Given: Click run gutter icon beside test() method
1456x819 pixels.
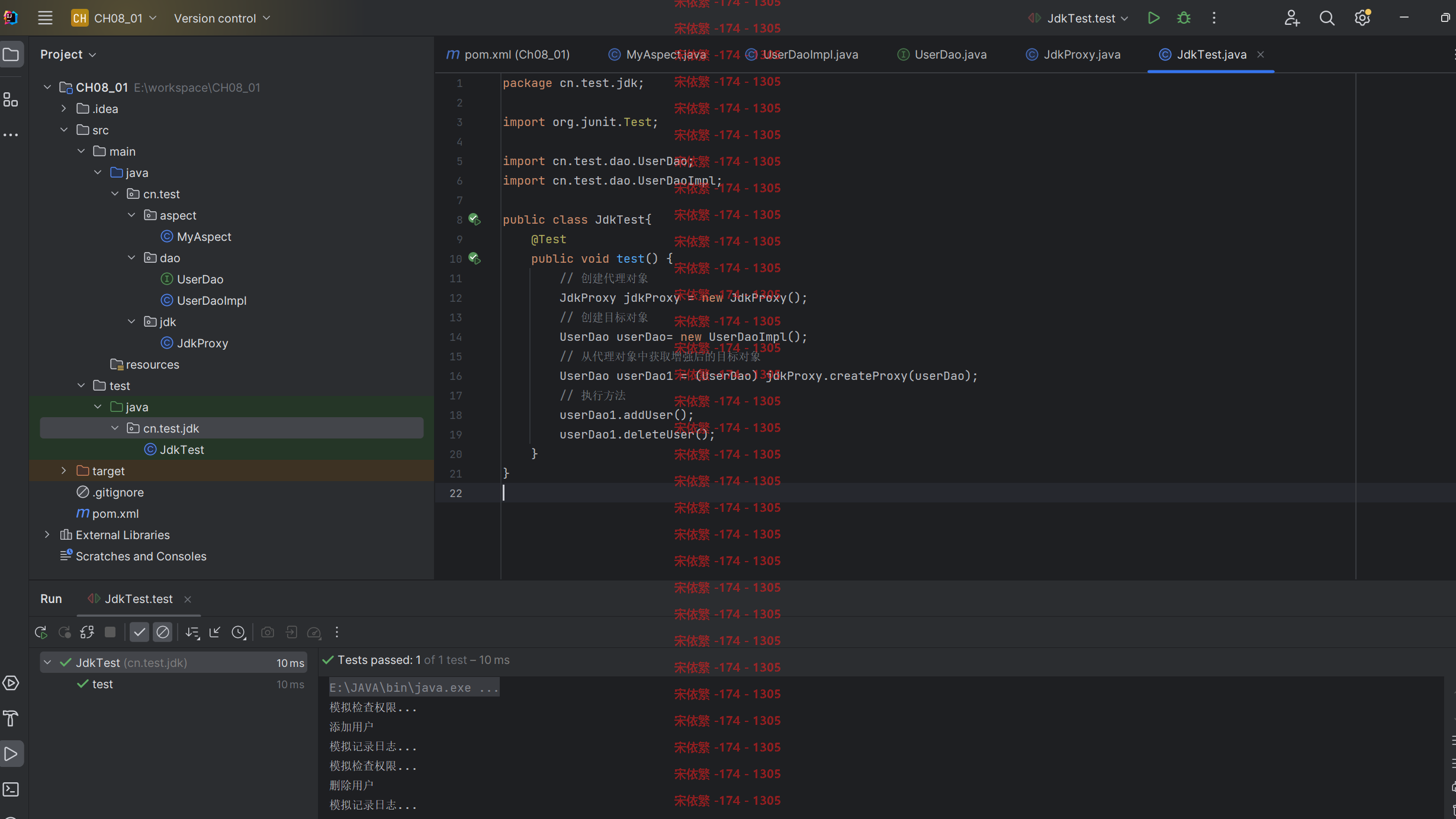Looking at the screenshot, I should 474,259.
